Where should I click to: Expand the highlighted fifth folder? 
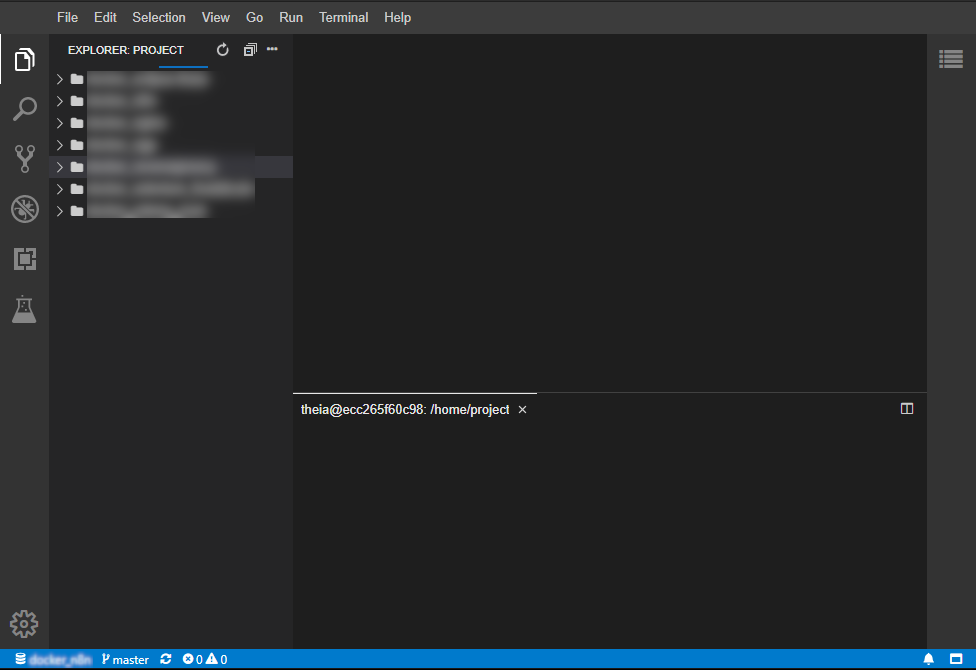60,167
